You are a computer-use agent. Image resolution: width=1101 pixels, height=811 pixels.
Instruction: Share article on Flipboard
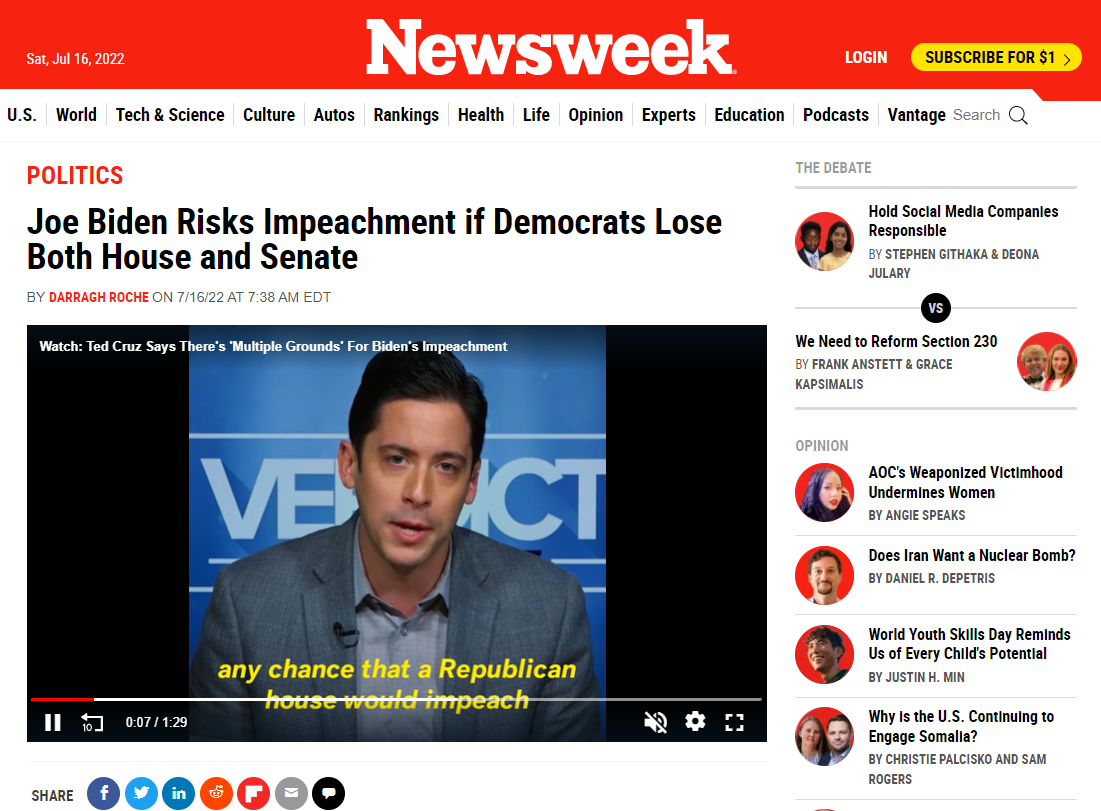(x=253, y=793)
